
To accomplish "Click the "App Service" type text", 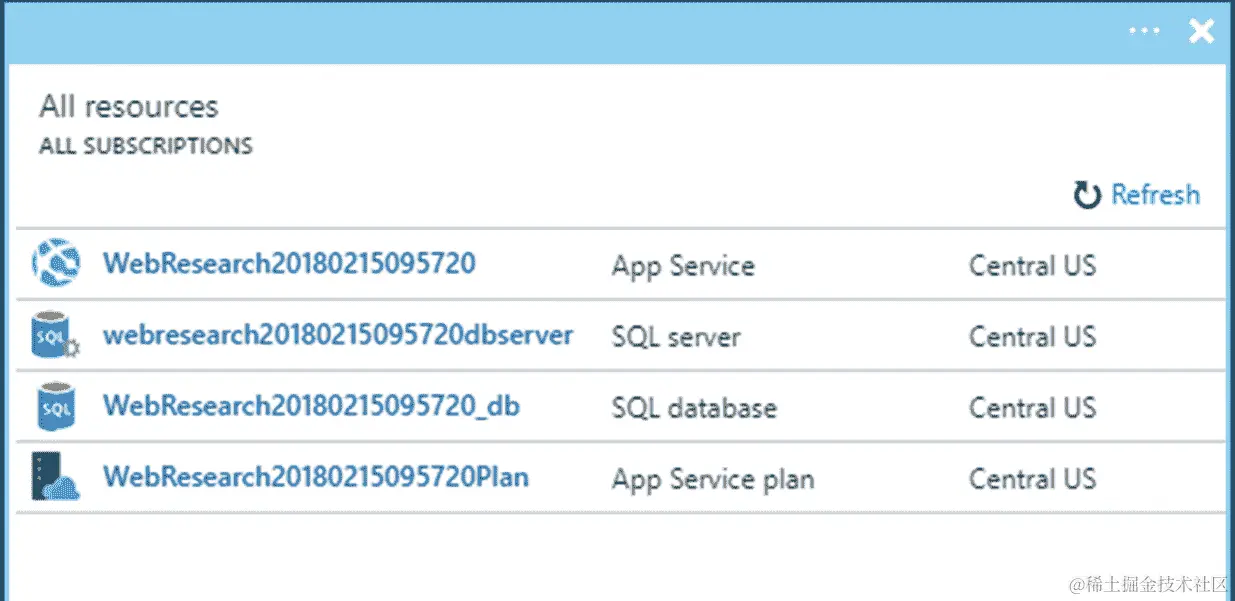I will pos(683,266).
